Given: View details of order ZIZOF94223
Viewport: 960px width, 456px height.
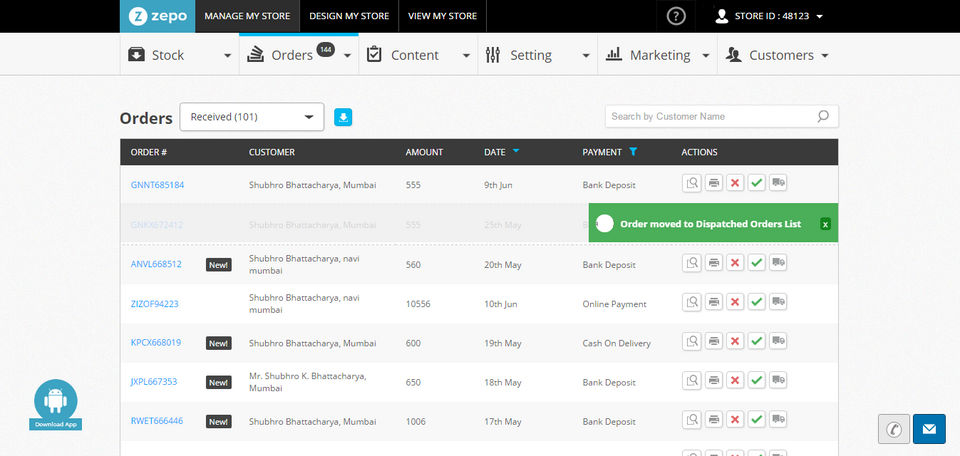Looking at the screenshot, I should [x=692, y=302].
